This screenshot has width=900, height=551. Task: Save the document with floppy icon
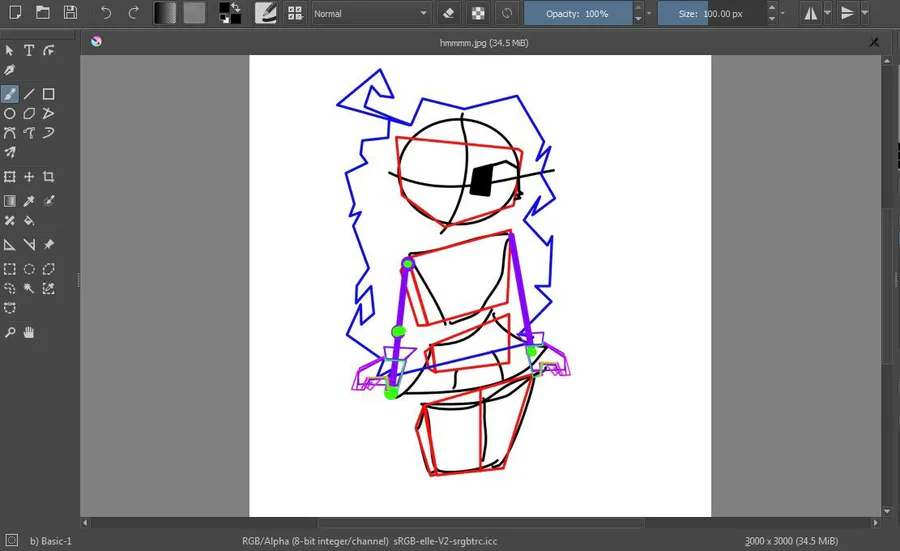[70, 13]
